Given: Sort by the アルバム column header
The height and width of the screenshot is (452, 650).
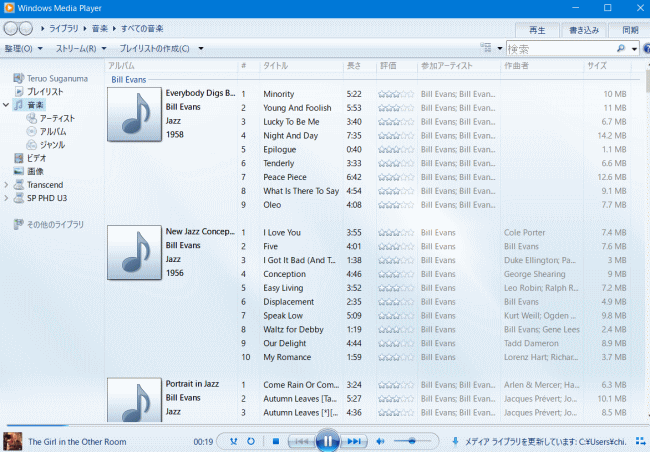Looking at the screenshot, I should pos(172,66).
